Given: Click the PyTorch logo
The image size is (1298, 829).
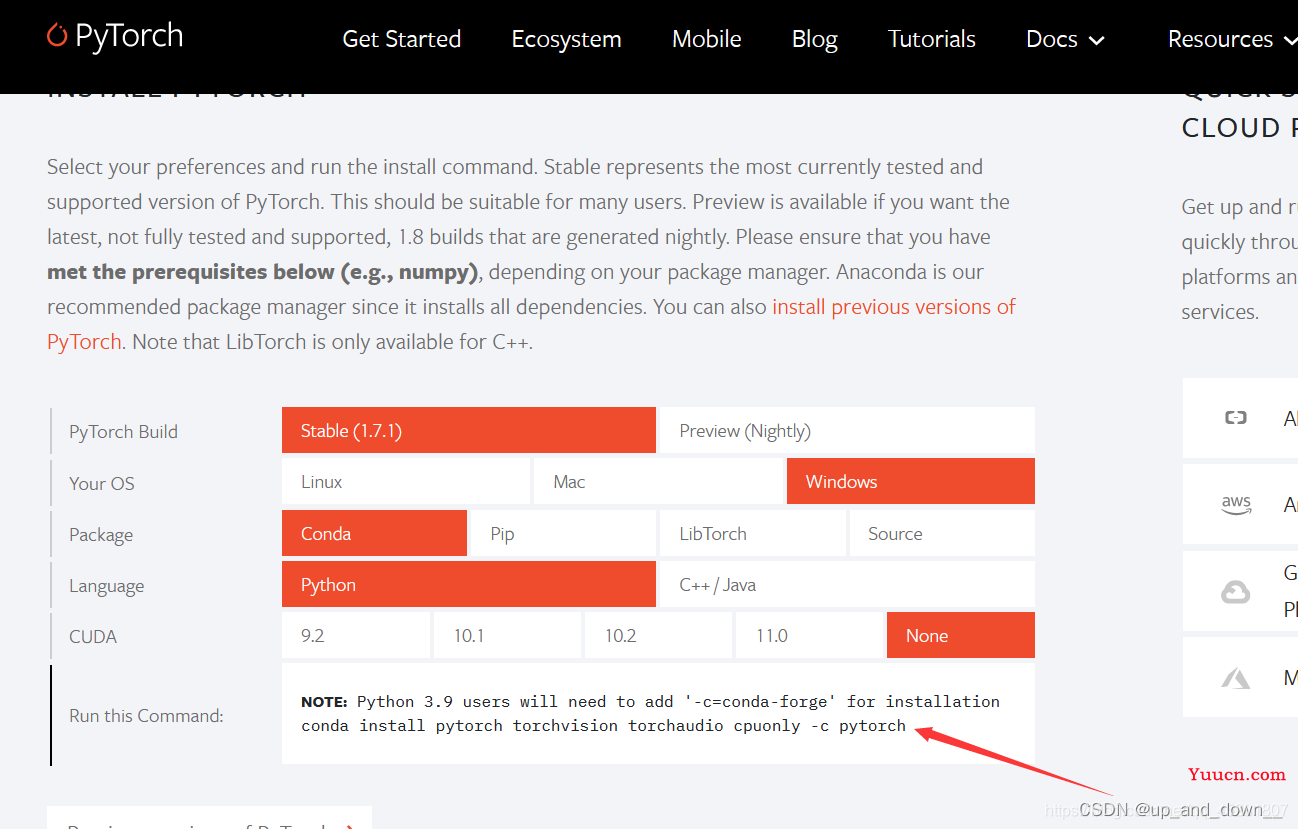Looking at the screenshot, I should pyautogui.click(x=115, y=37).
